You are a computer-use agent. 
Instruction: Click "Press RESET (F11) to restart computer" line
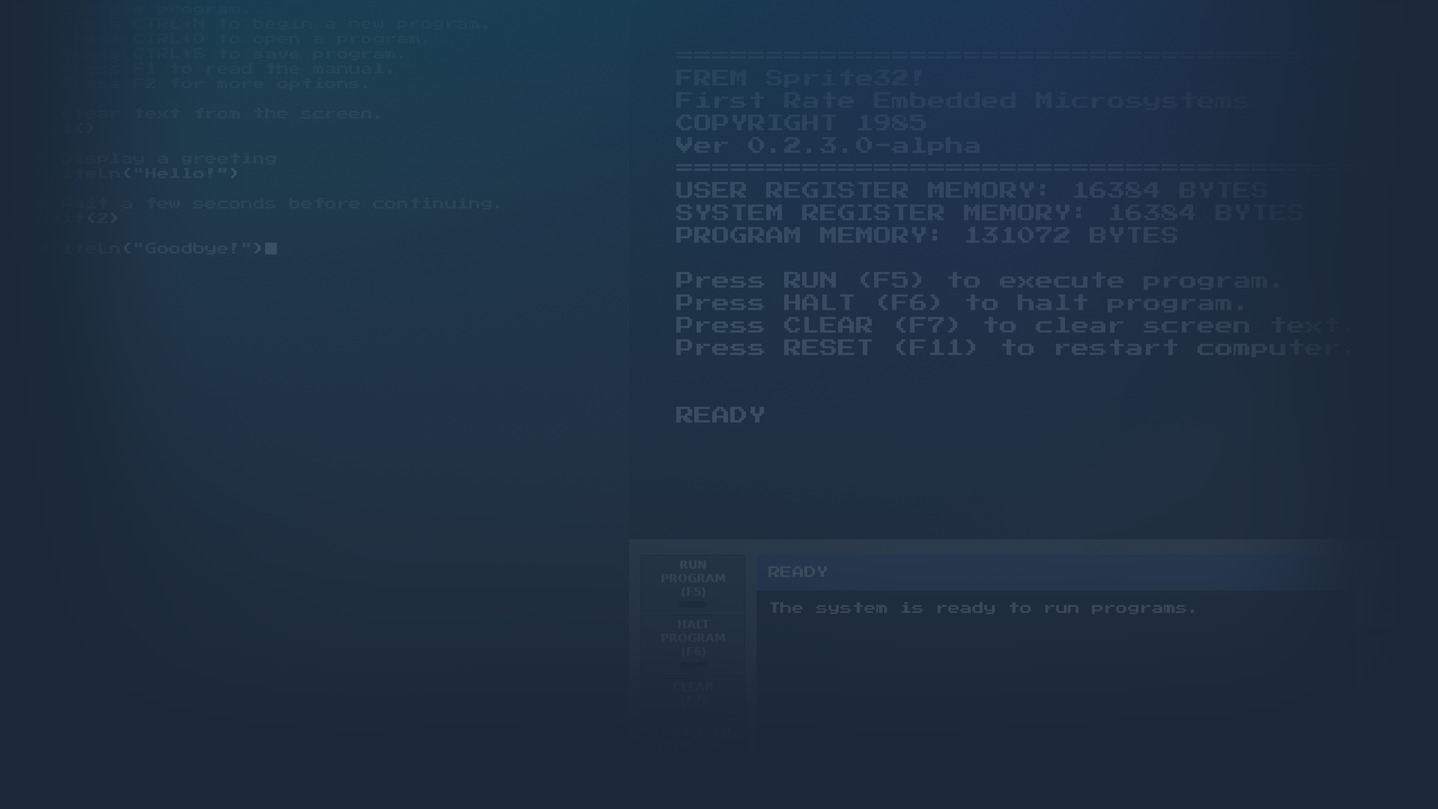1014,348
